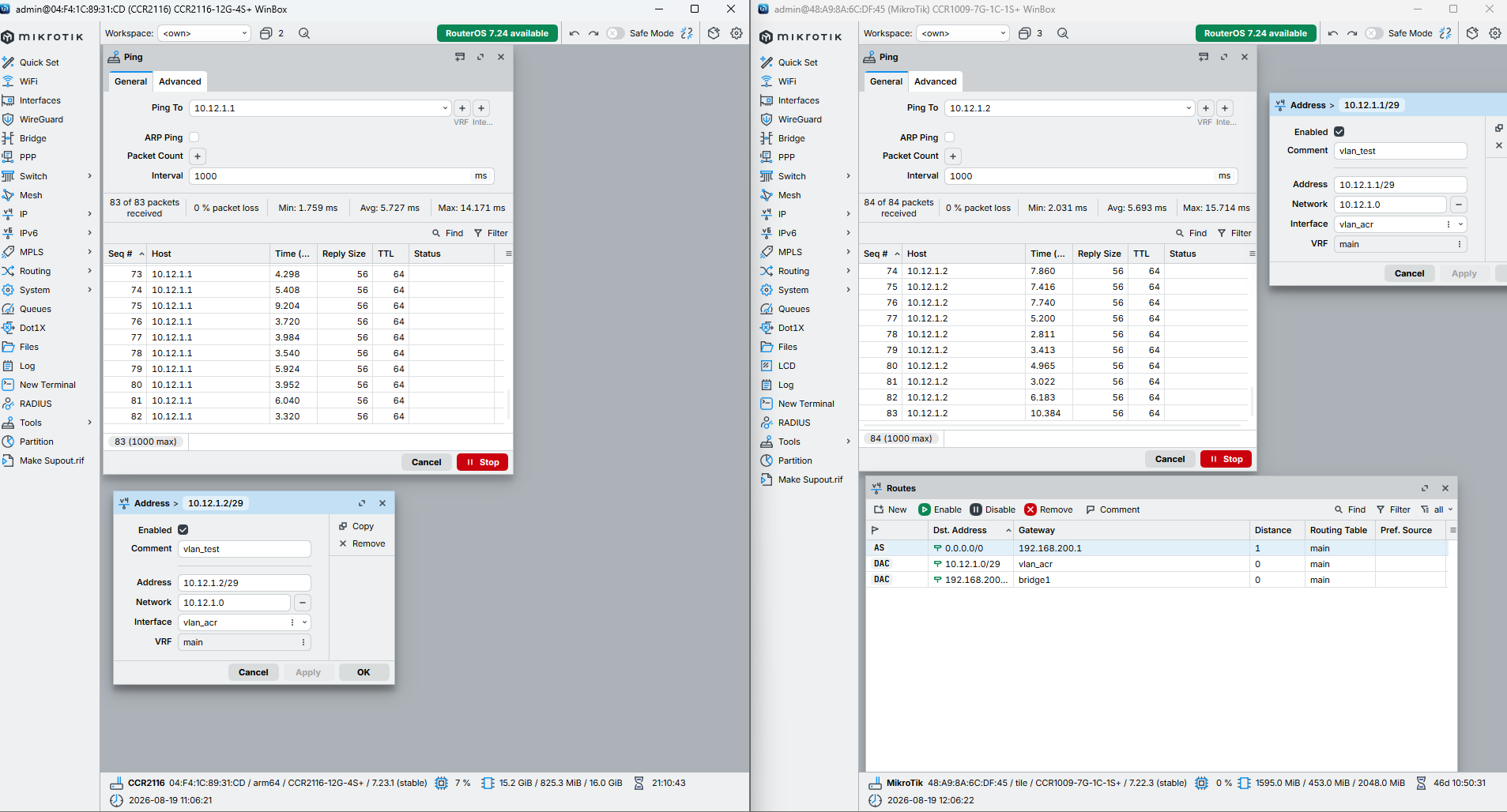The width and height of the screenshot is (1507, 812).
Task: Open Find in the Routes window
Action: pos(1350,509)
